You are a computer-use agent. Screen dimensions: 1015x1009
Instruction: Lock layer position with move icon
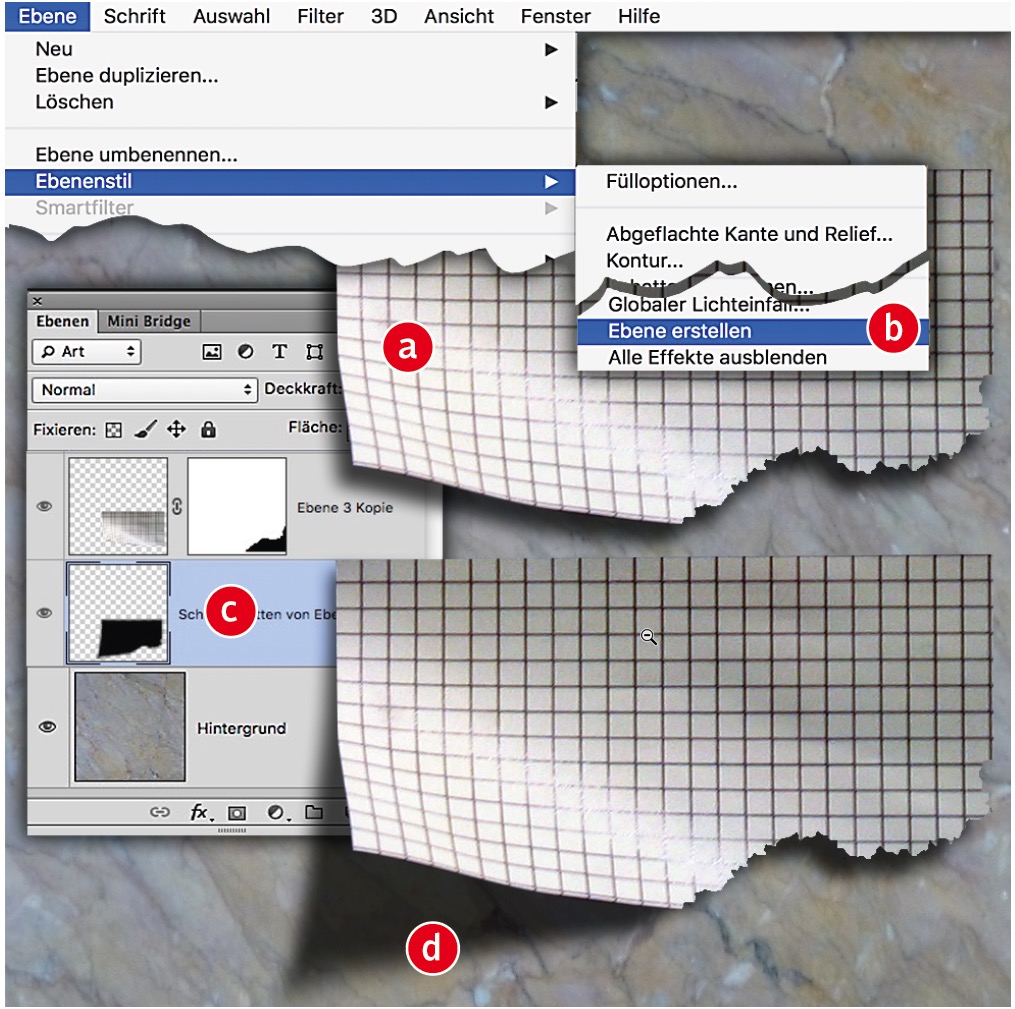point(176,429)
